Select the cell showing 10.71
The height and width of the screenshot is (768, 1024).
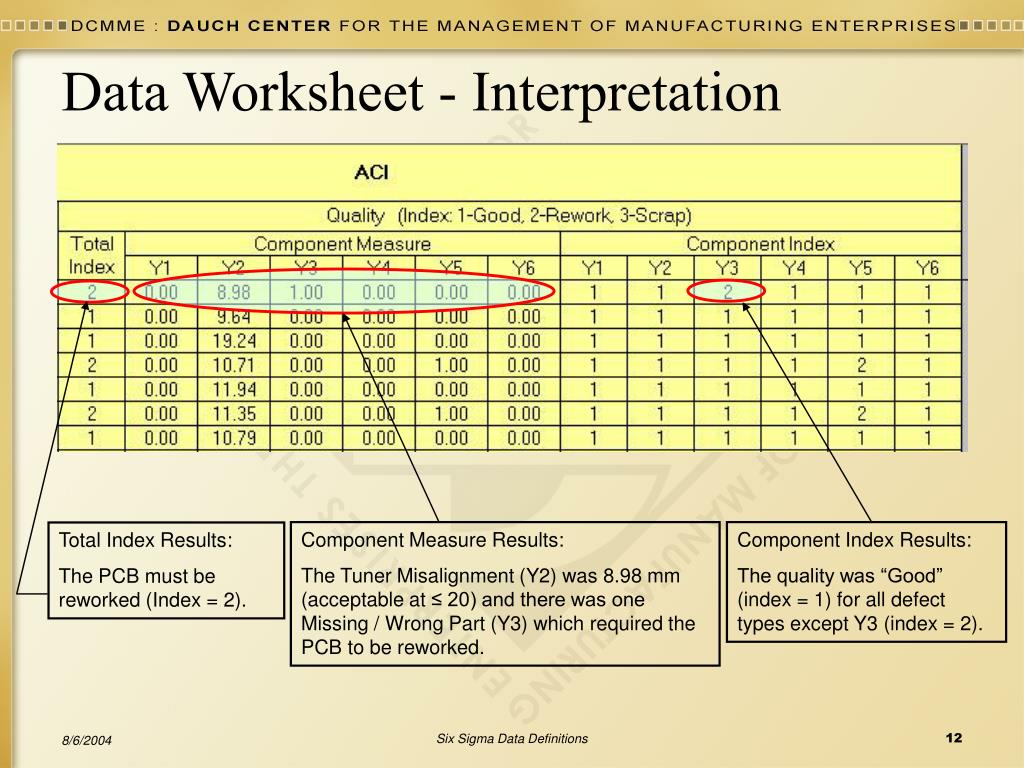(234, 365)
